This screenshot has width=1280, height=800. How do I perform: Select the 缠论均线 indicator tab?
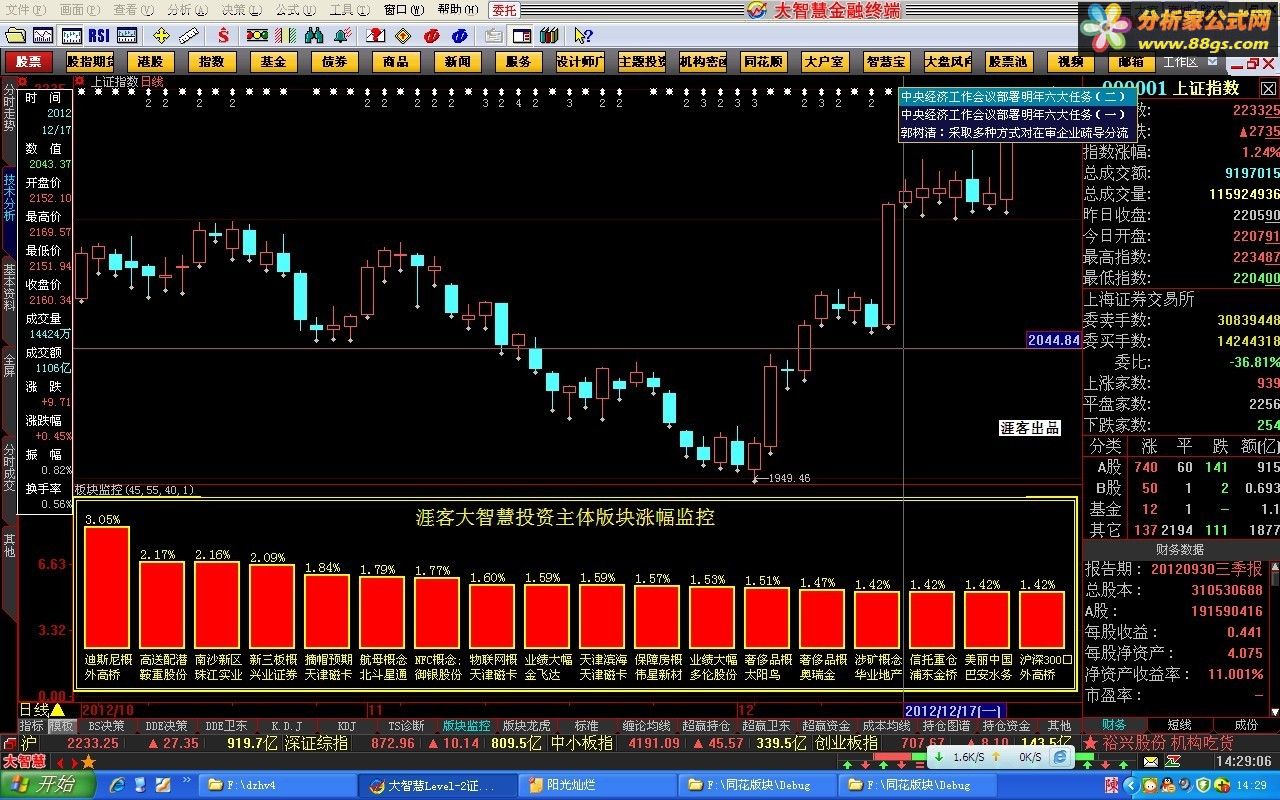(646, 726)
